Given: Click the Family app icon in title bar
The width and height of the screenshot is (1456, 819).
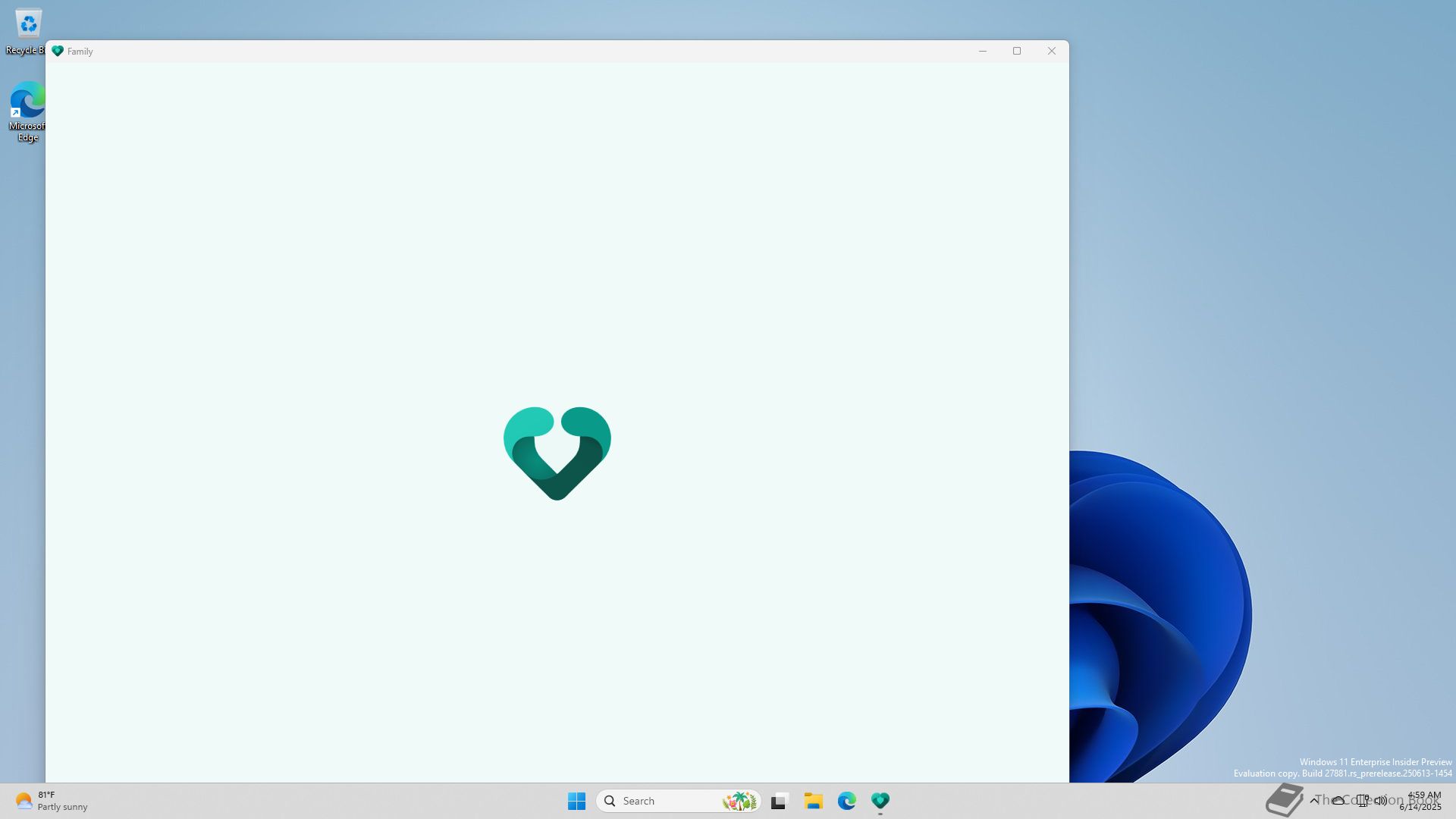Looking at the screenshot, I should point(58,52).
